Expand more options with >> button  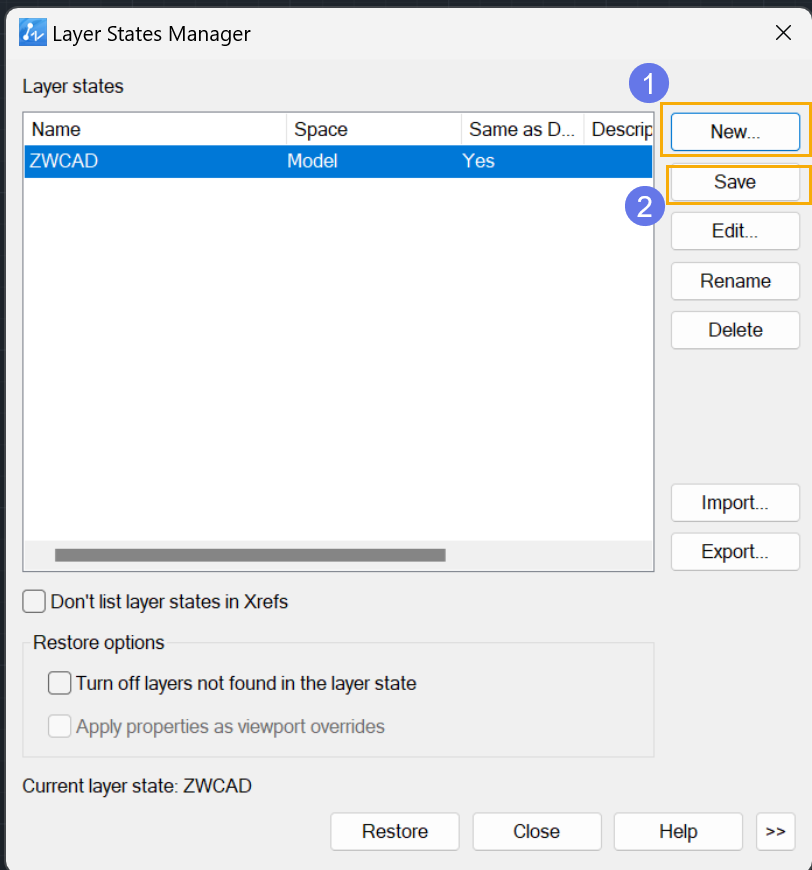[x=775, y=831]
